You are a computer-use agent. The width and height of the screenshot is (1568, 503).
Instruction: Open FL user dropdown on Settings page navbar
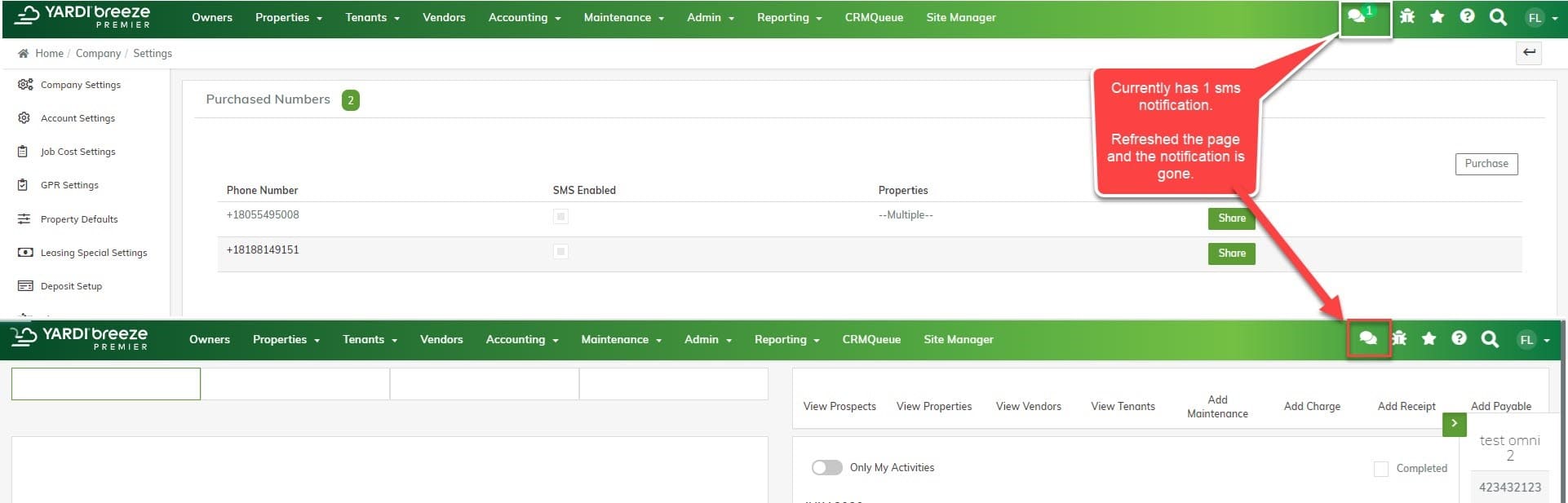click(x=1543, y=17)
